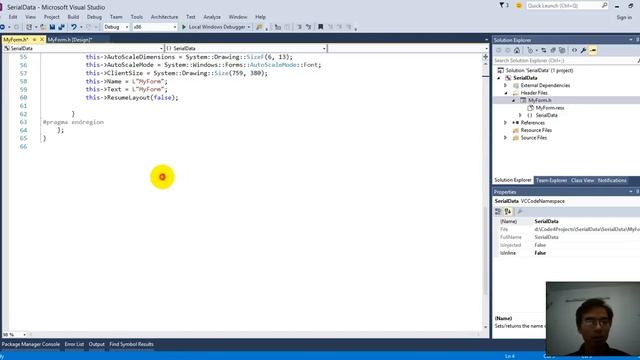Click the New Project toolbar icon
The height and width of the screenshot is (360, 640).
point(29,27)
